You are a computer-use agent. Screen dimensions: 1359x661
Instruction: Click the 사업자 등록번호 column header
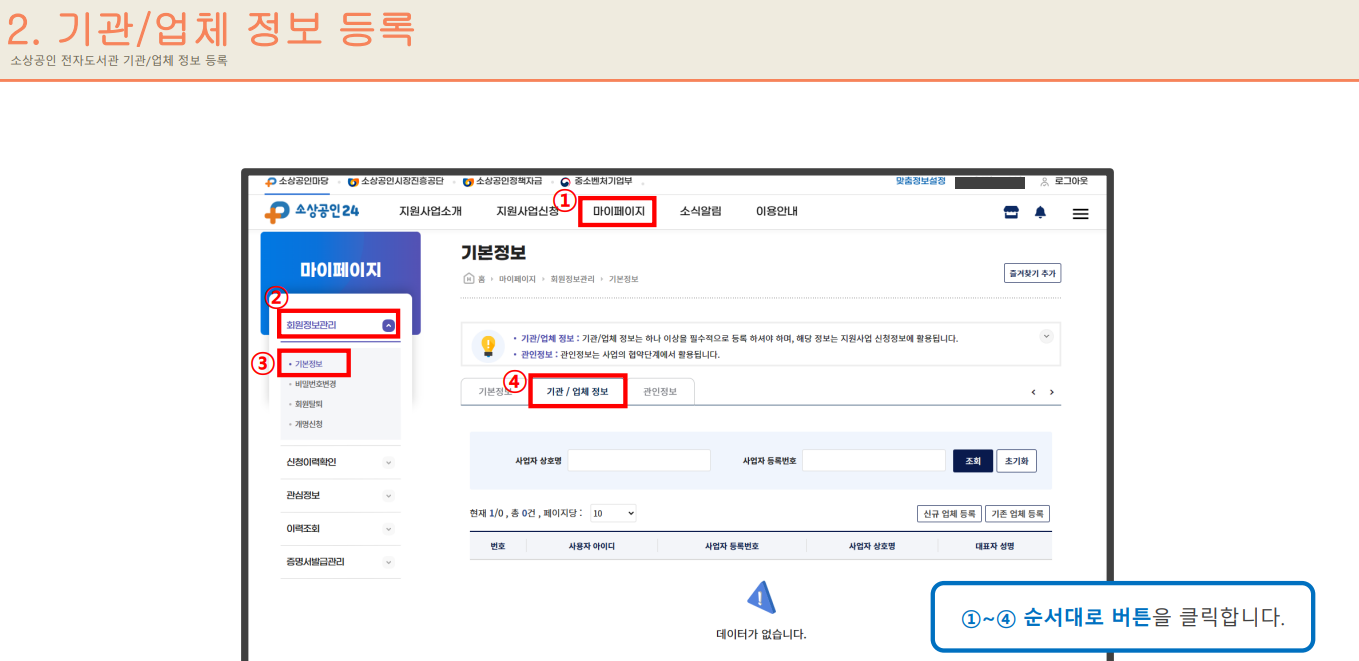[732, 546]
